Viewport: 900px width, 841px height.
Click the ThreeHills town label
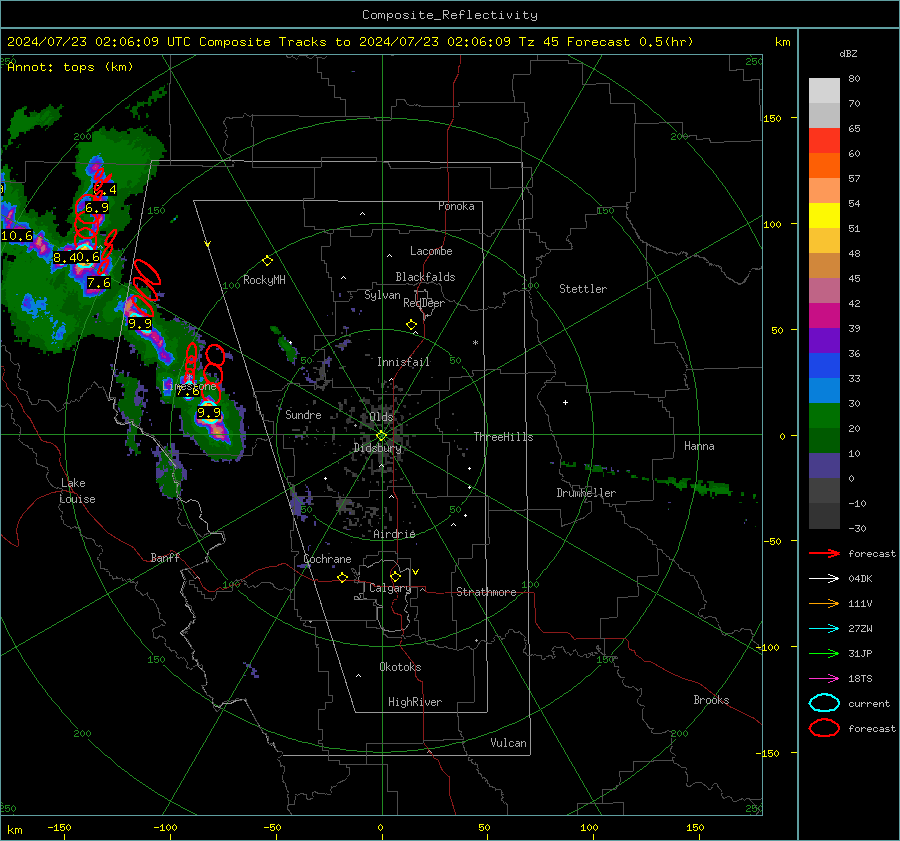click(503, 437)
